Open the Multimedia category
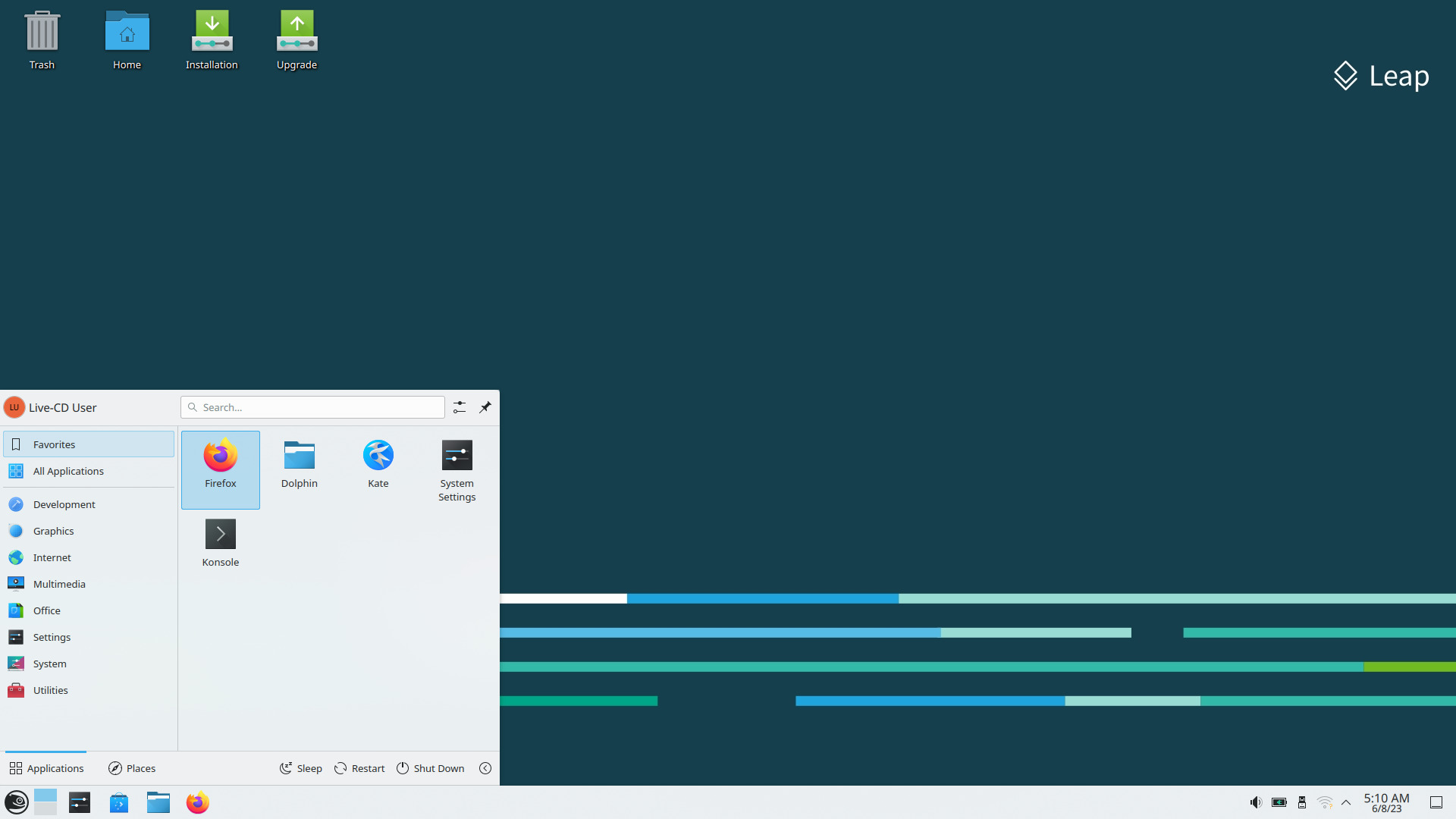Viewport: 1456px width, 819px height. 89,584
